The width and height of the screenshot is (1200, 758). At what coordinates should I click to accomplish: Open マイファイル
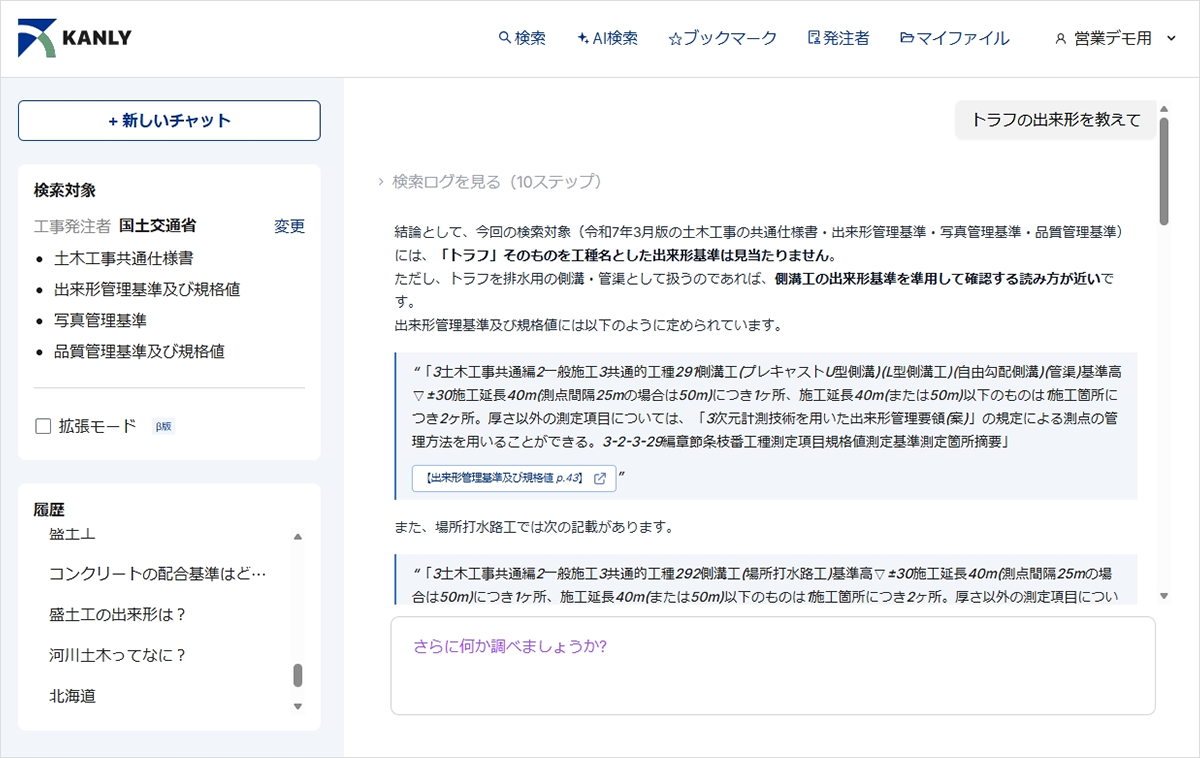click(x=954, y=38)
